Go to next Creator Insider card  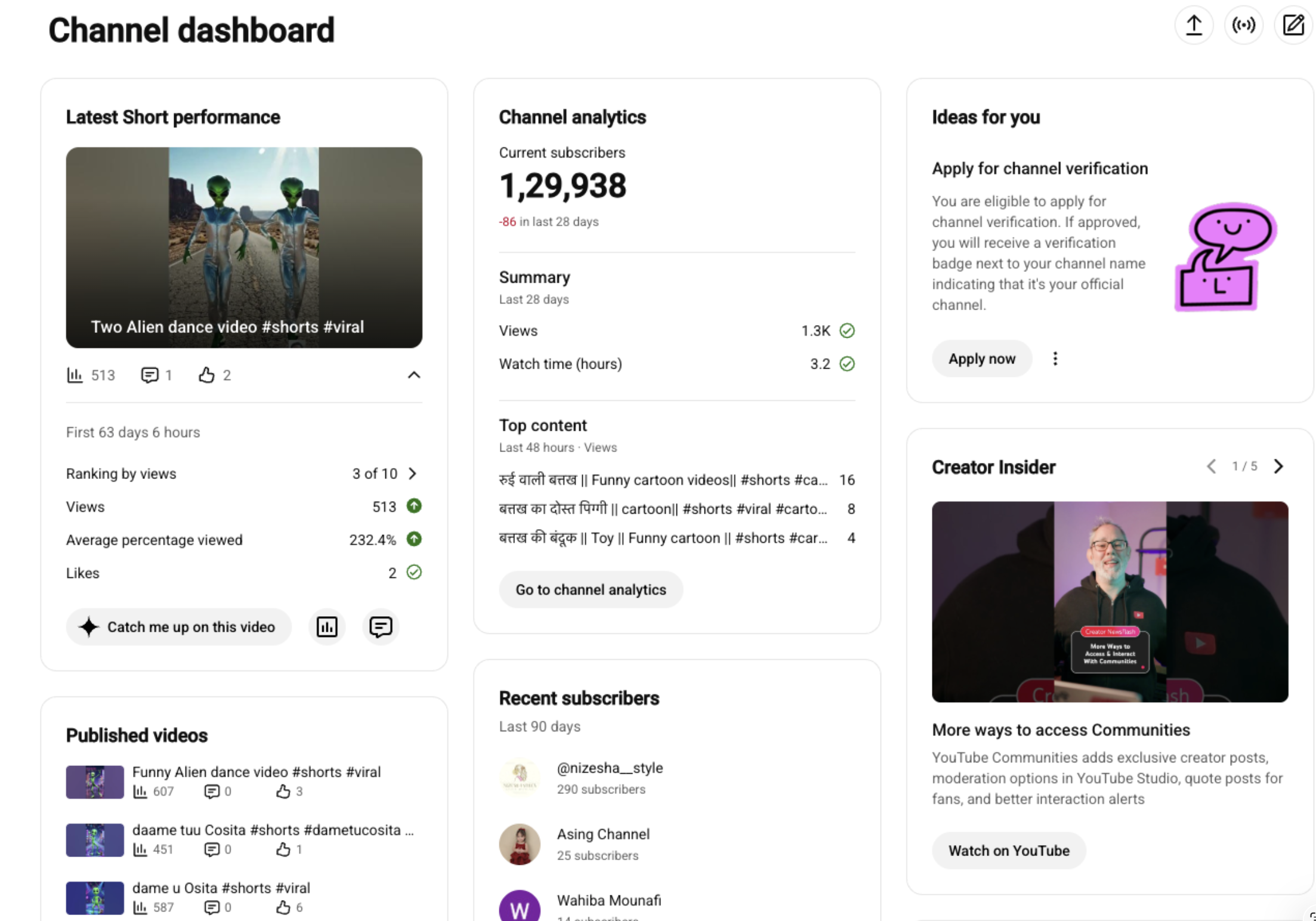(x=1278, y=466)
